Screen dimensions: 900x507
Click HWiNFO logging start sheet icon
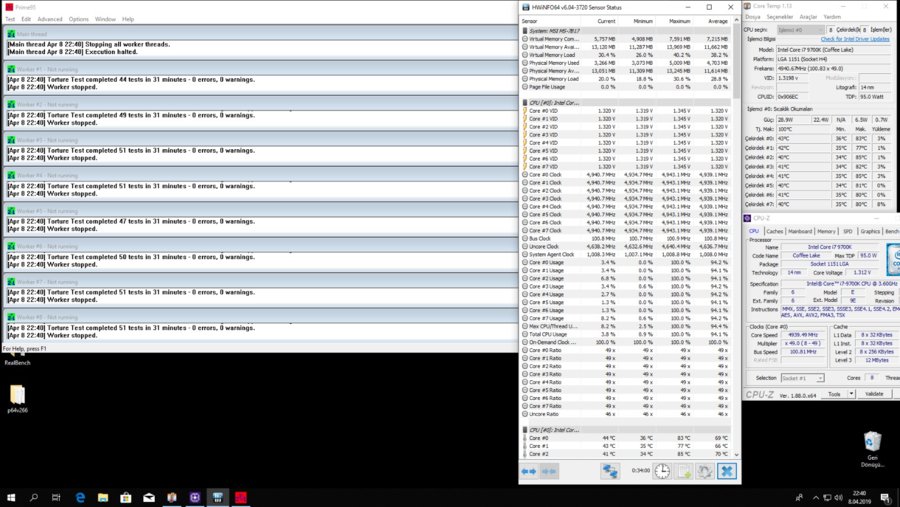click(684, 471)
